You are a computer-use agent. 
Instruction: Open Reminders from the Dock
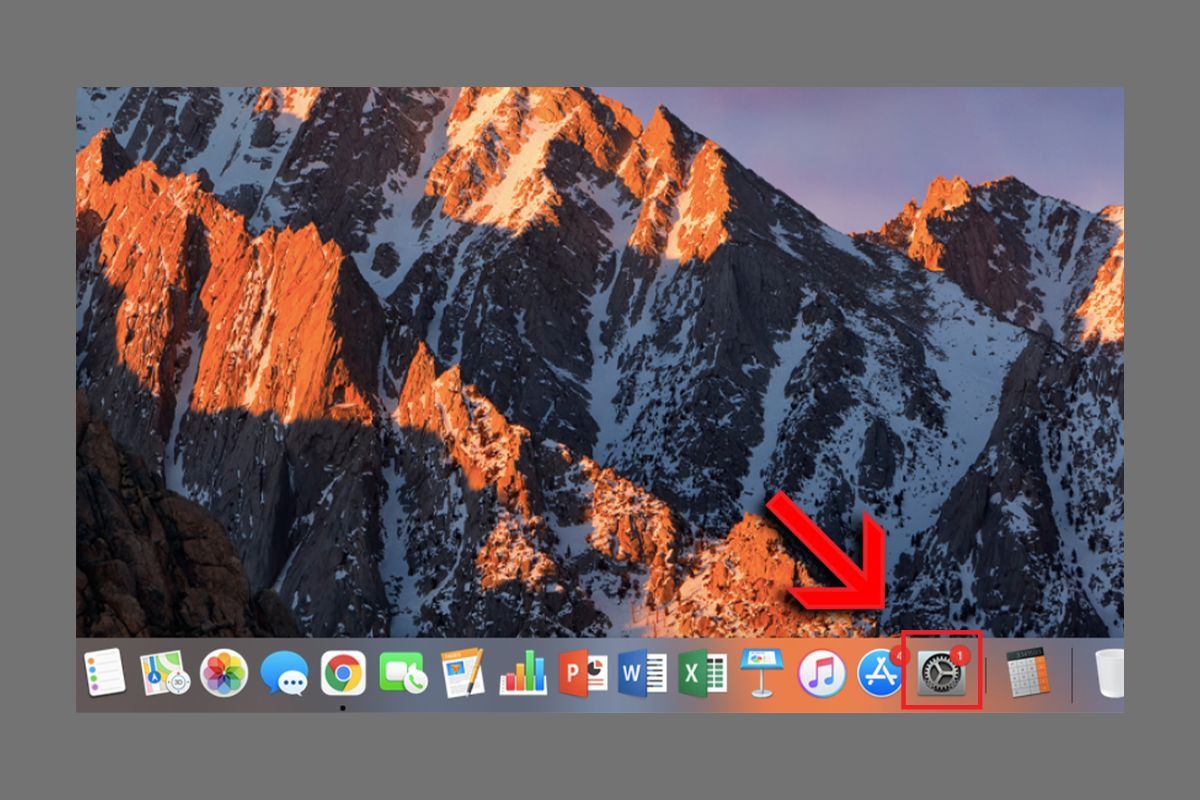104,672
